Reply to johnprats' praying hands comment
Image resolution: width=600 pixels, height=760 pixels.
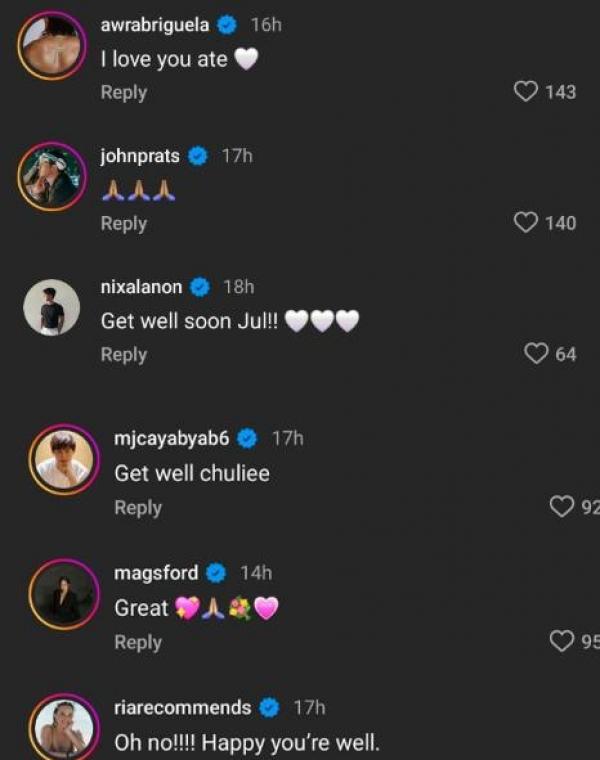pyautogui.click(x=124, y=224)
